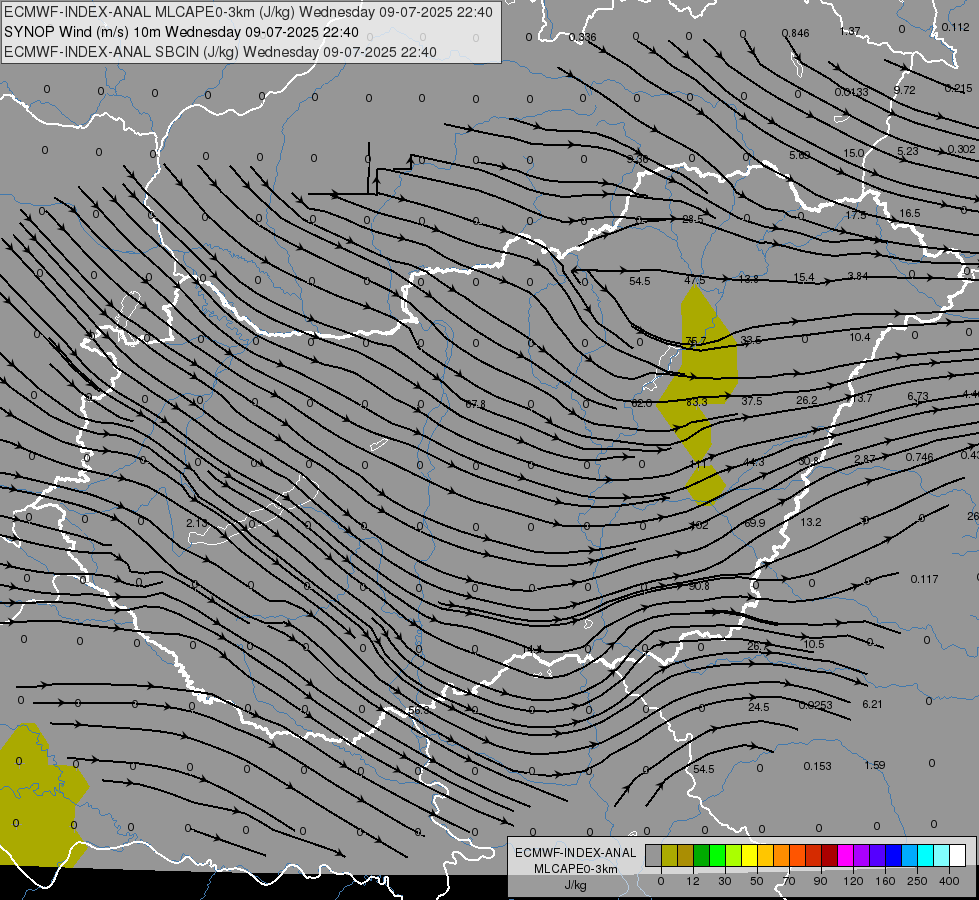The height and width of the screenshot is (900, 979).
Task: Click the MLCAPE0-3km label in legend box
Action: click(576, 869)
